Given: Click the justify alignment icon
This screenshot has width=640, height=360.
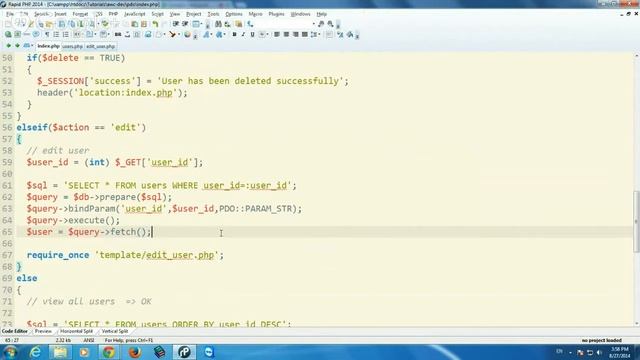Looking at the screenshot, I should [304, 35].
